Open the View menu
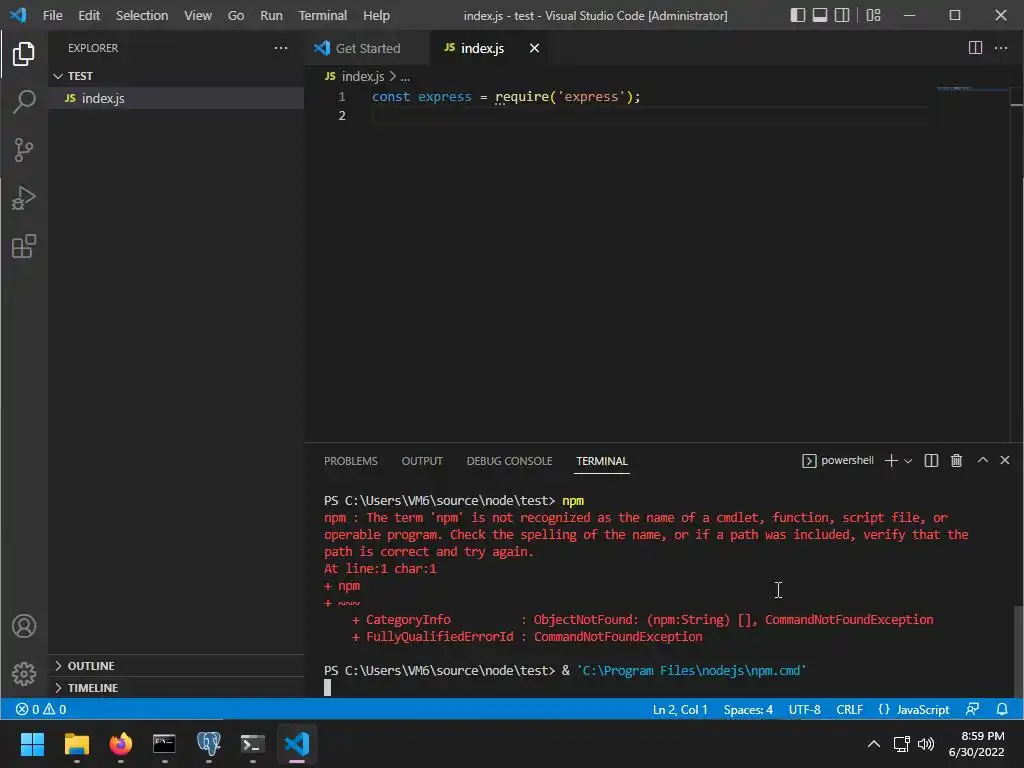 [198, 15]
